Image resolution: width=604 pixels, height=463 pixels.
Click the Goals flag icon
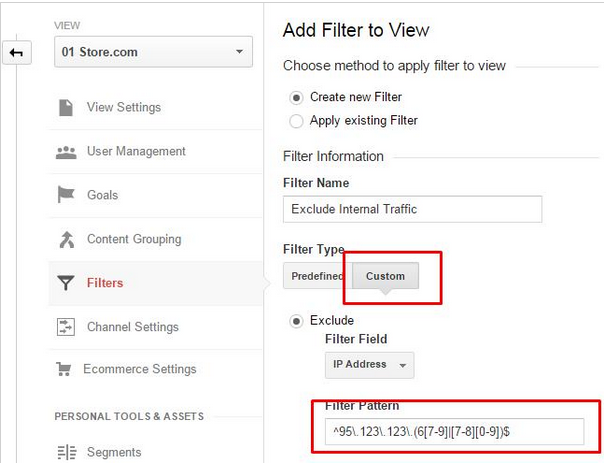point(65,194)
